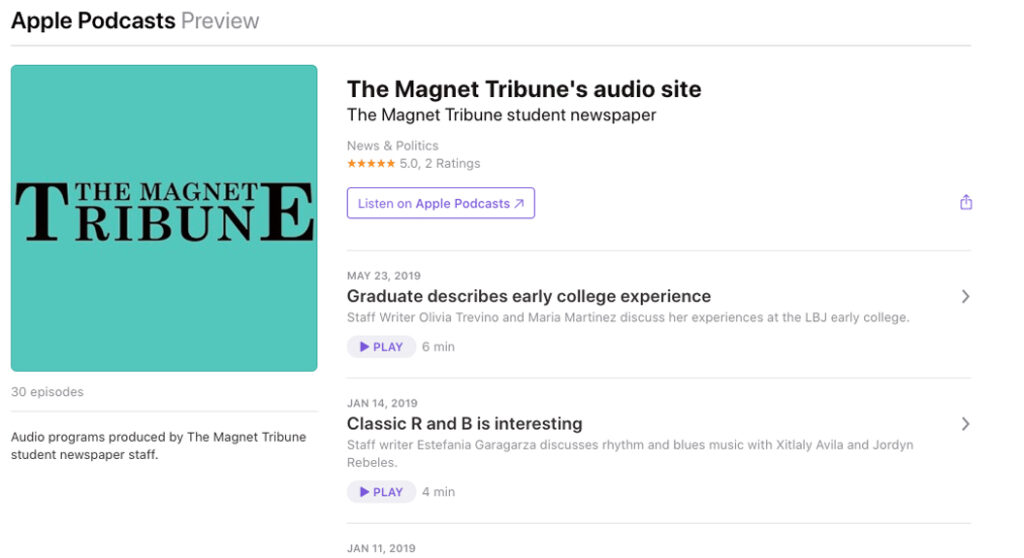Open the Classic R and B is interesting title
This screenshot has height=558, width=1024.
point(464,424)
